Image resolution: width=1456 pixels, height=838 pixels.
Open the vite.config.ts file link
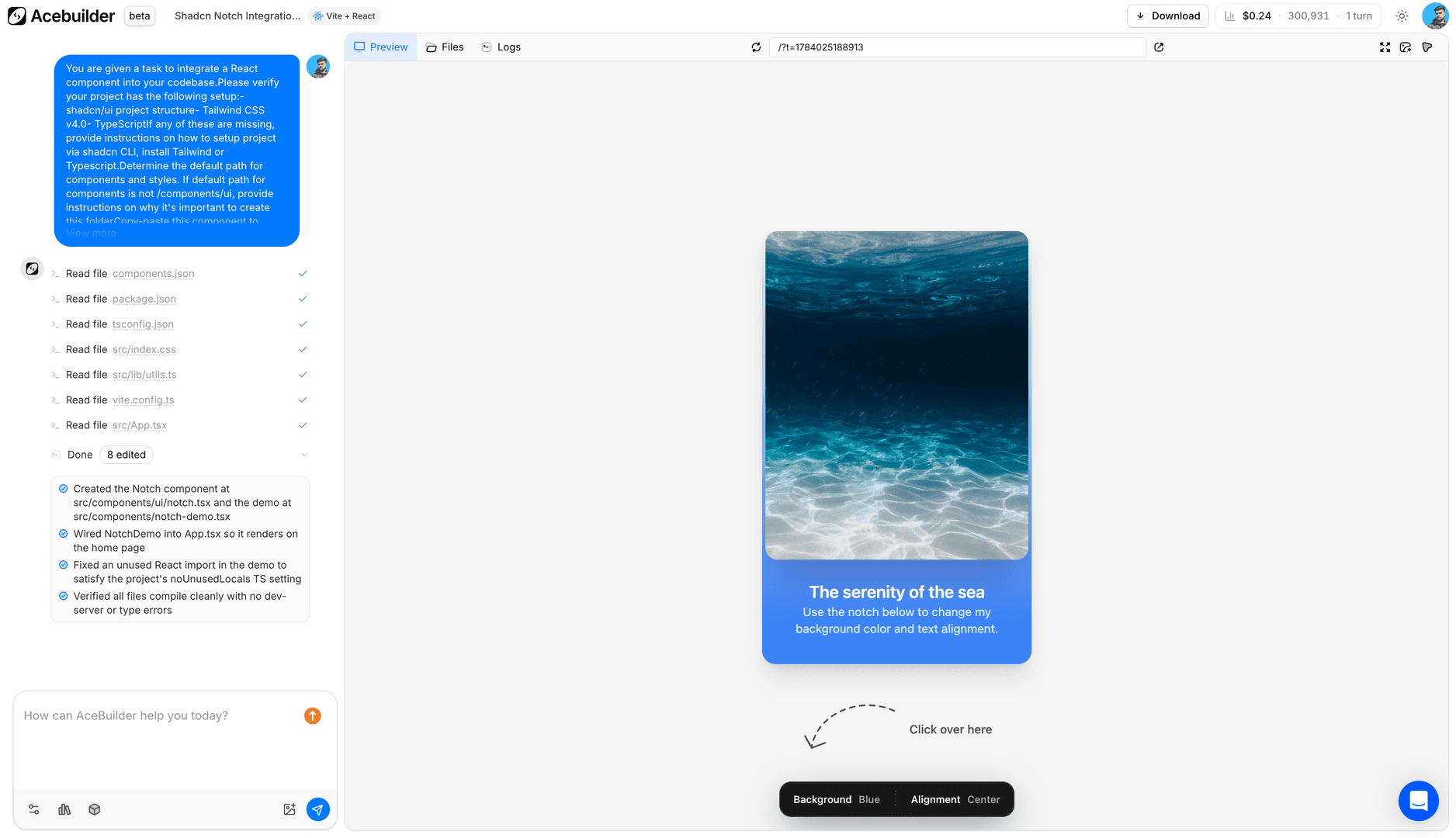(143, 400)
